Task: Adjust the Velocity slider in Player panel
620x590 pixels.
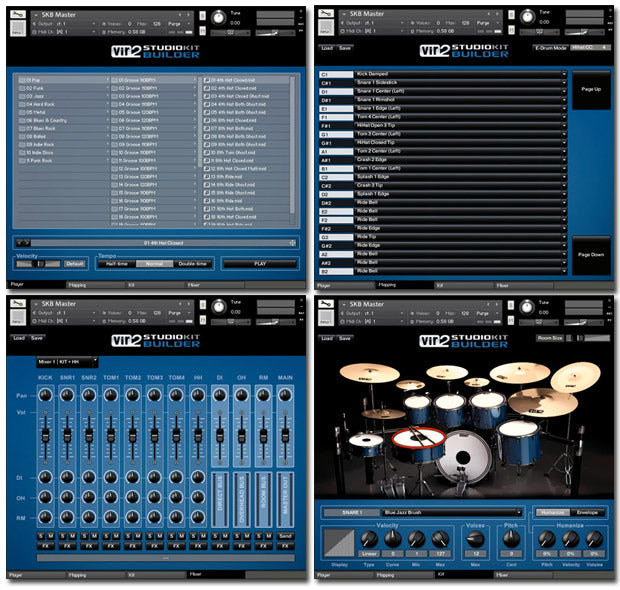Action: [x=38, y=264]
